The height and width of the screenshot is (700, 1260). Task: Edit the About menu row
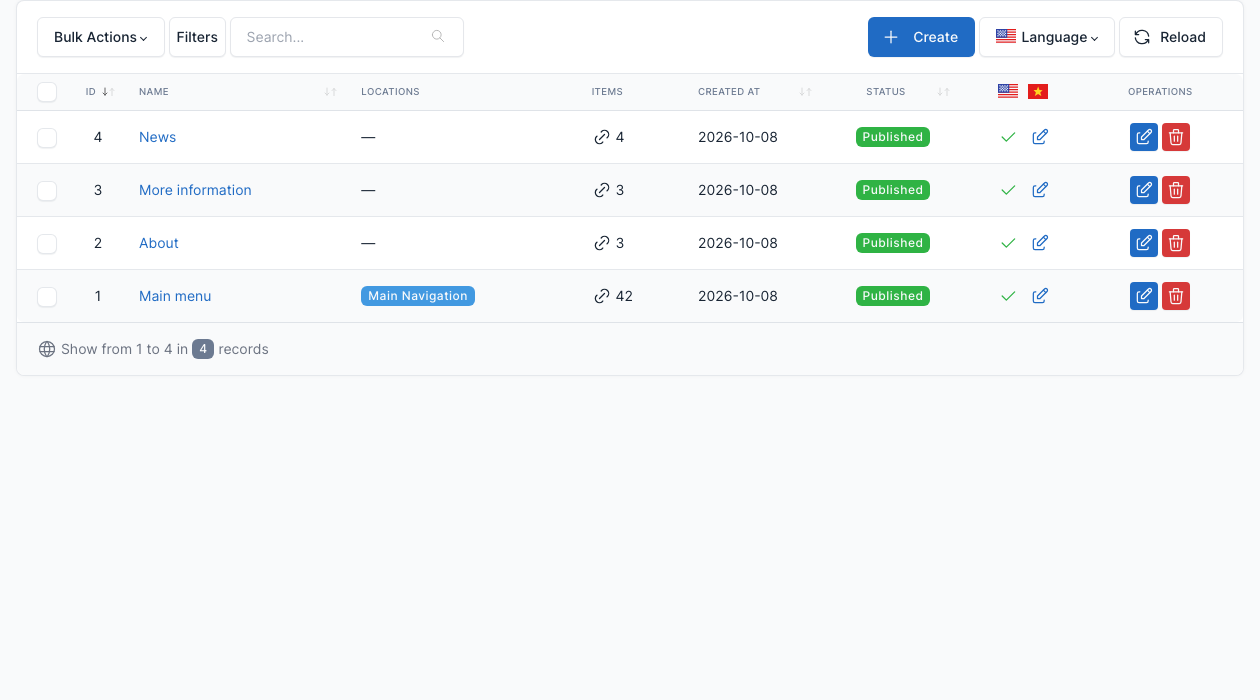[1144, 243]
